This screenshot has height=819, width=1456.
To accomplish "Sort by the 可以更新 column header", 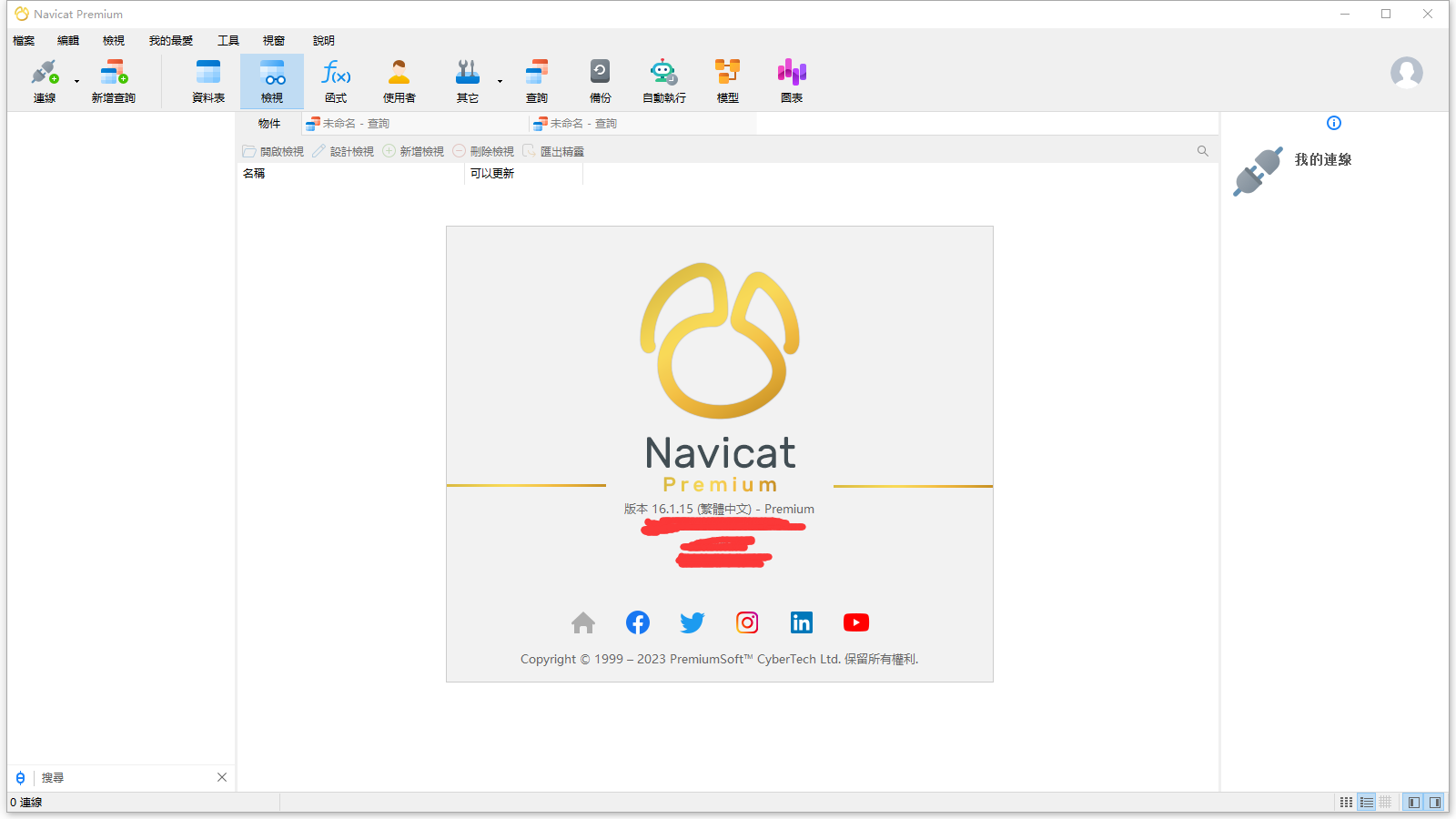I will pos(523,174).
